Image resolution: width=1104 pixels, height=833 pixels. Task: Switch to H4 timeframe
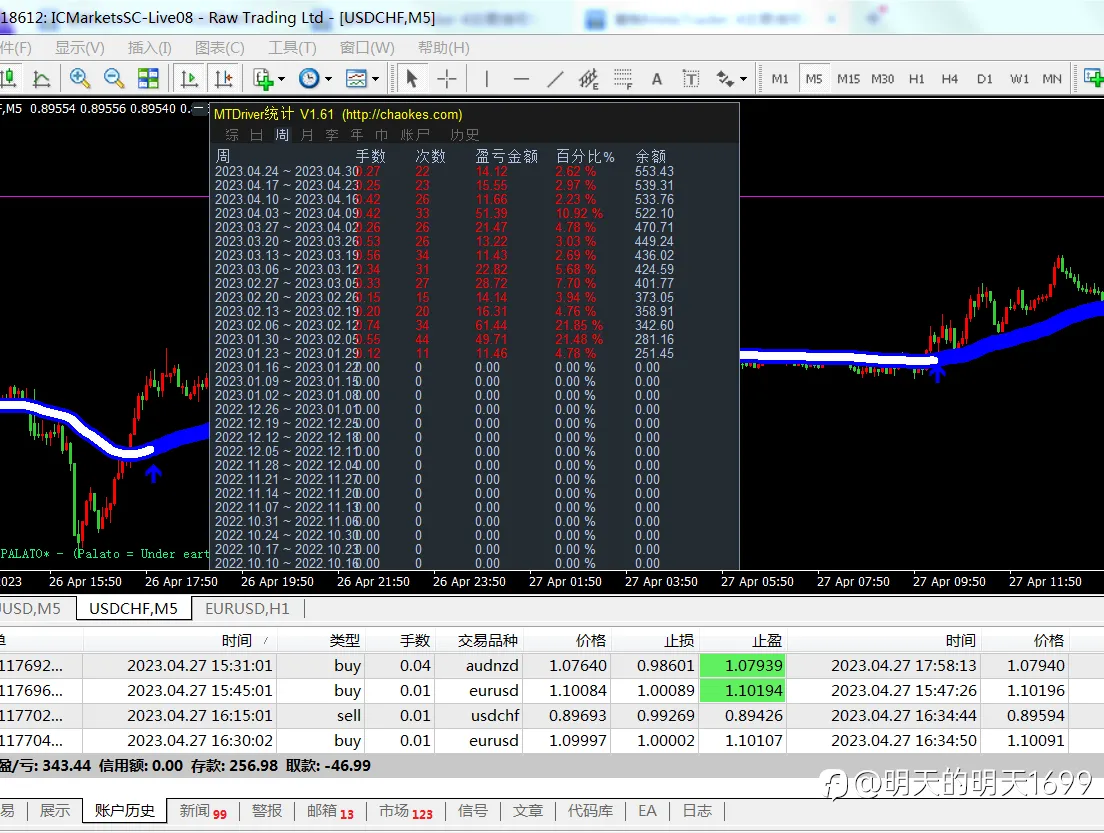pyautogui.click(x=950, y=79)
